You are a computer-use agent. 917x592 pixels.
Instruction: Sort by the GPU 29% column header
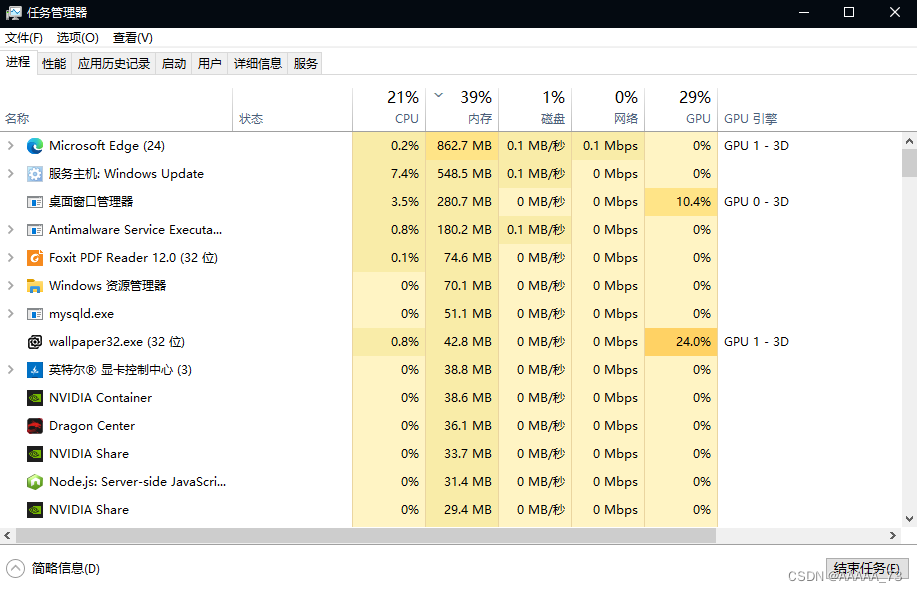pos(681,109)
